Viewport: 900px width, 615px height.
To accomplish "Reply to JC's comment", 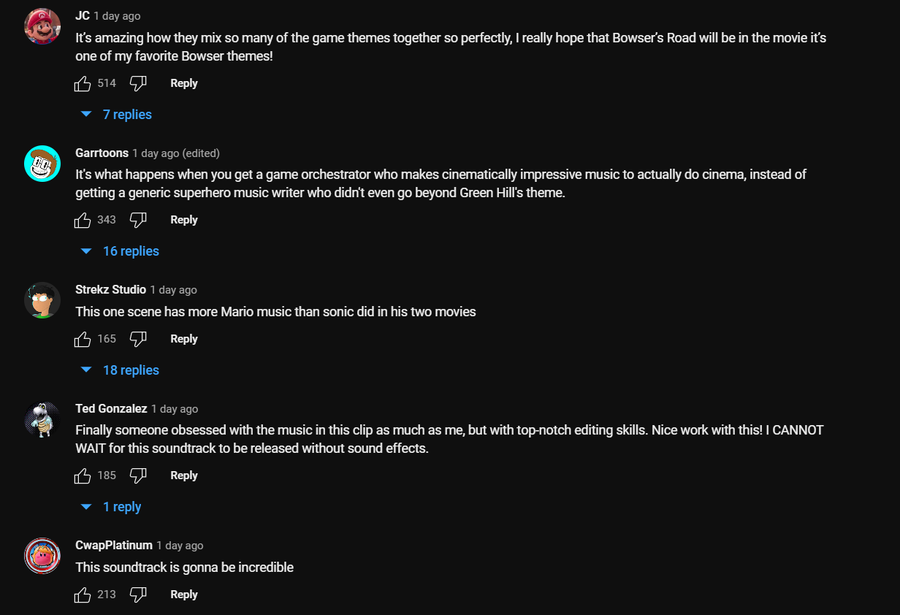I will pyautogui.click(x=184, y=83).
